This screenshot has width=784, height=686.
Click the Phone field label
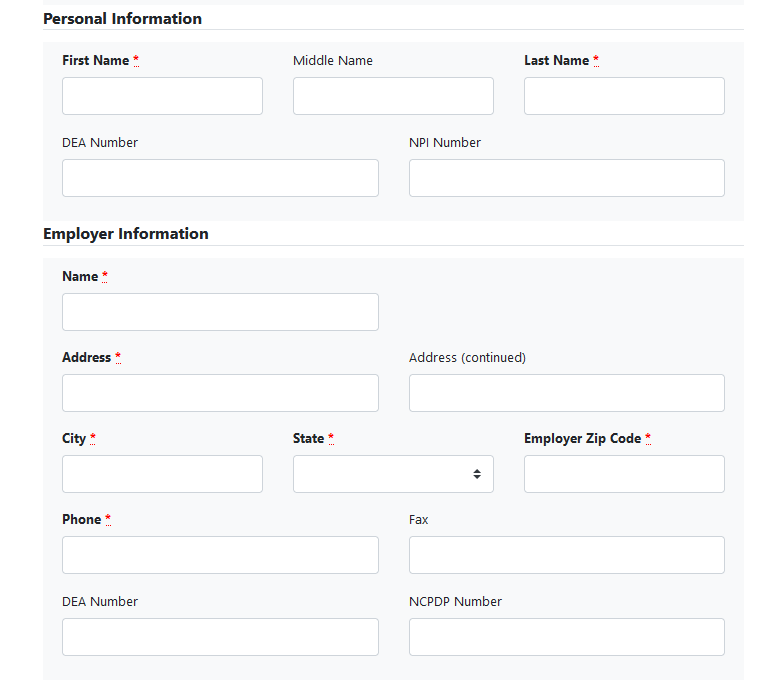point(81,520)
